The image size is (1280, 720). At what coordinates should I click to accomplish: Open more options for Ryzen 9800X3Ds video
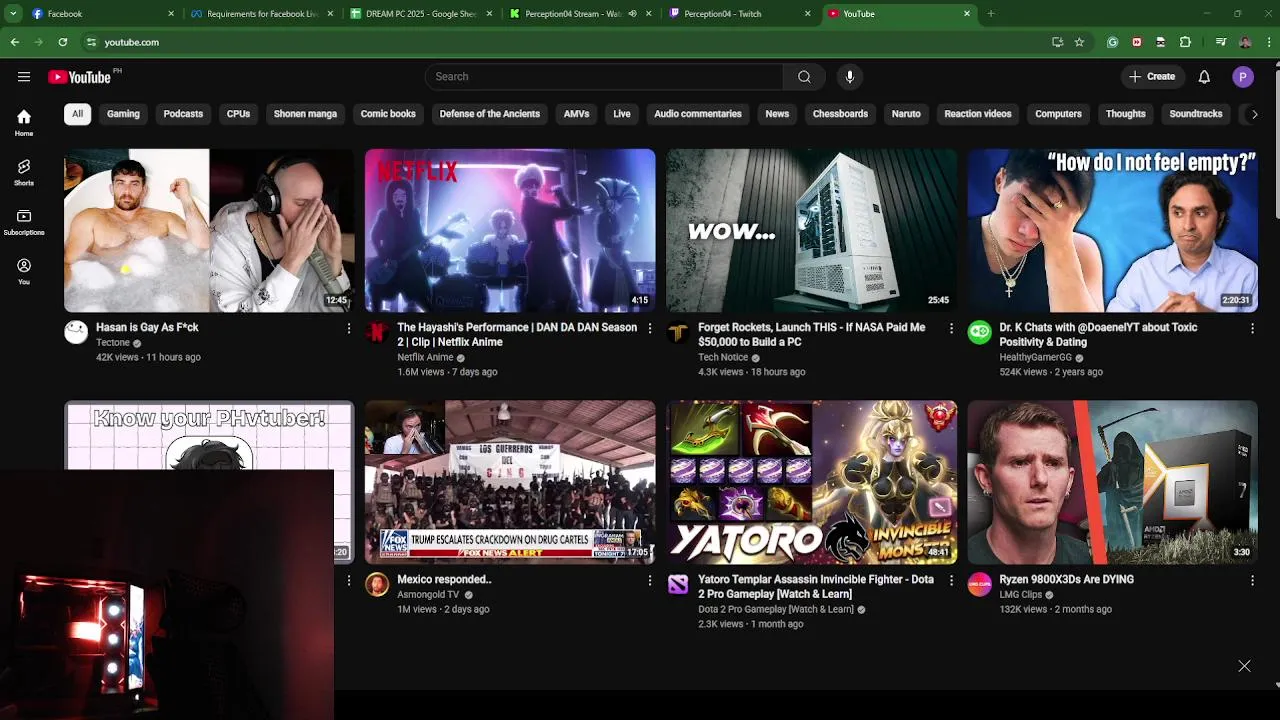pyautogui.click(x=1252, y=580)
